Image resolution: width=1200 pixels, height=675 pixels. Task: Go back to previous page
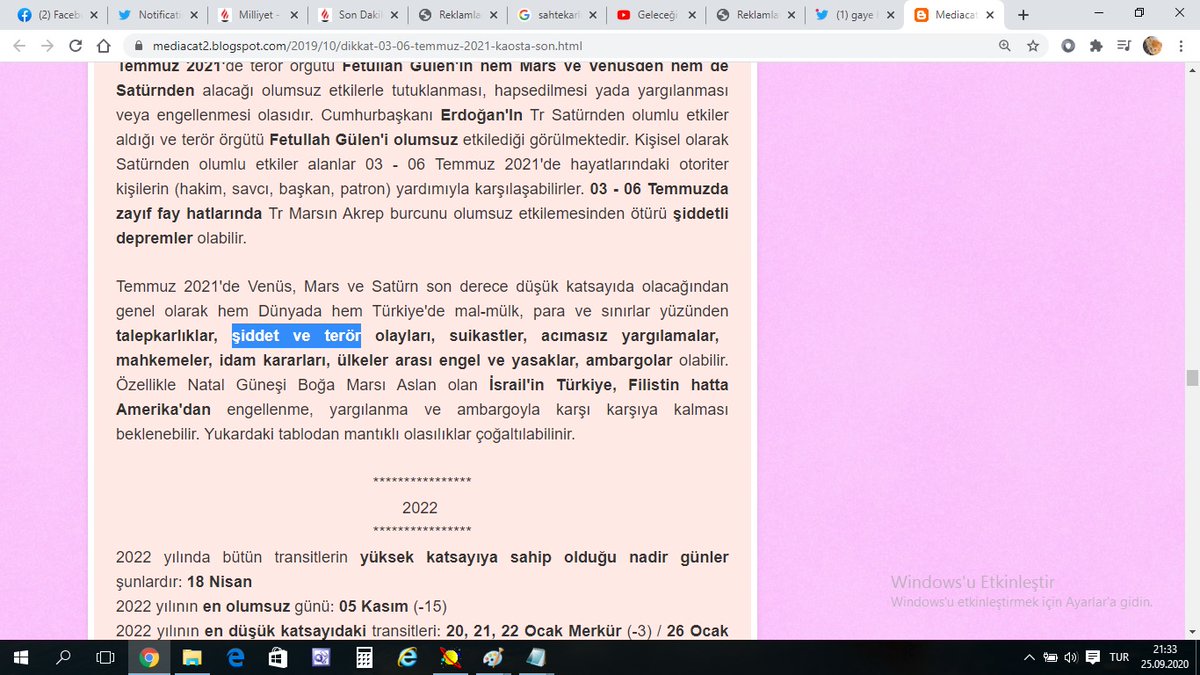point(20,46)
